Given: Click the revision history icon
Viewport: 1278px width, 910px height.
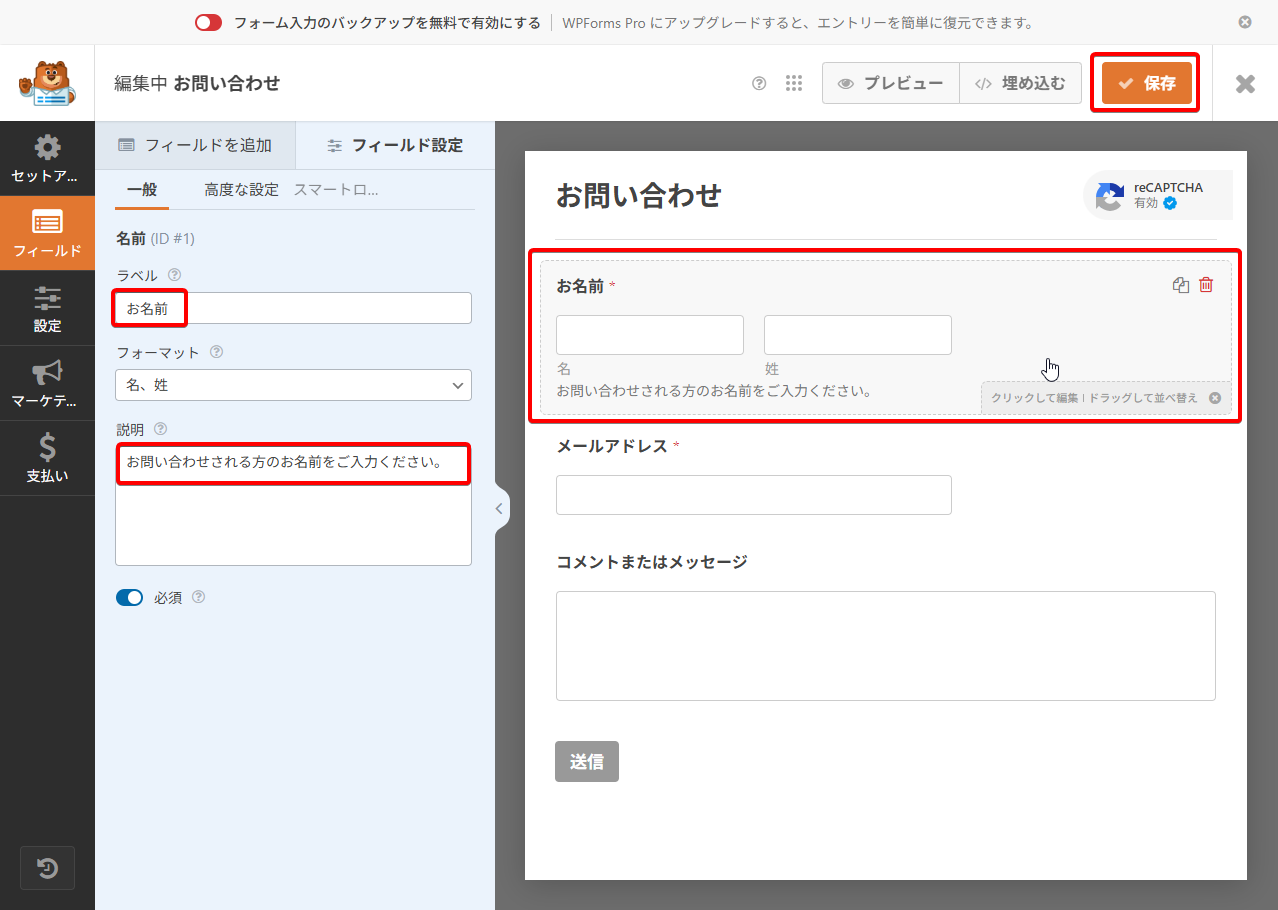Looking at the screenshot, I should [47, 868].
